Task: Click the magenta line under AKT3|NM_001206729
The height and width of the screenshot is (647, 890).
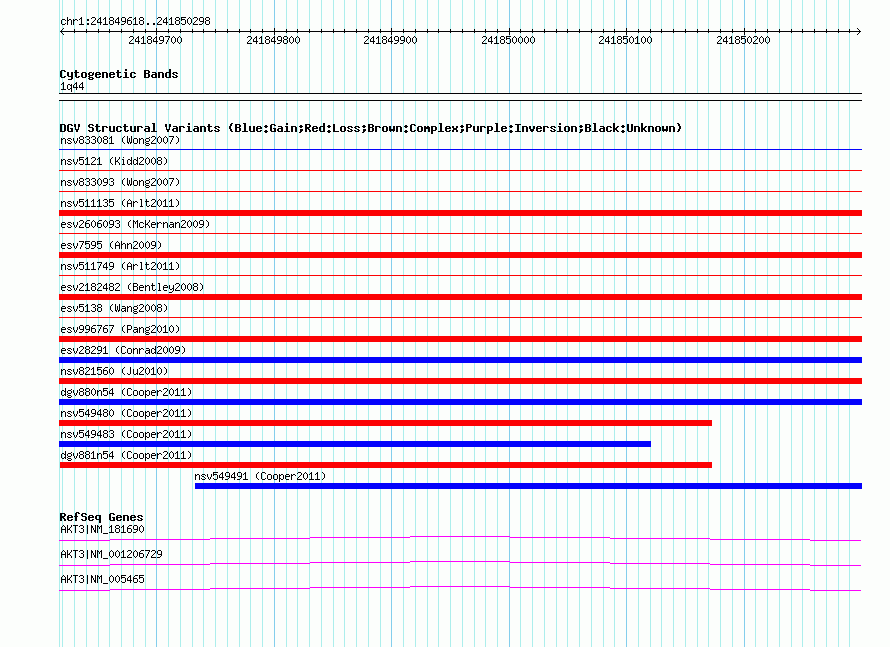Action: (460, 563)
